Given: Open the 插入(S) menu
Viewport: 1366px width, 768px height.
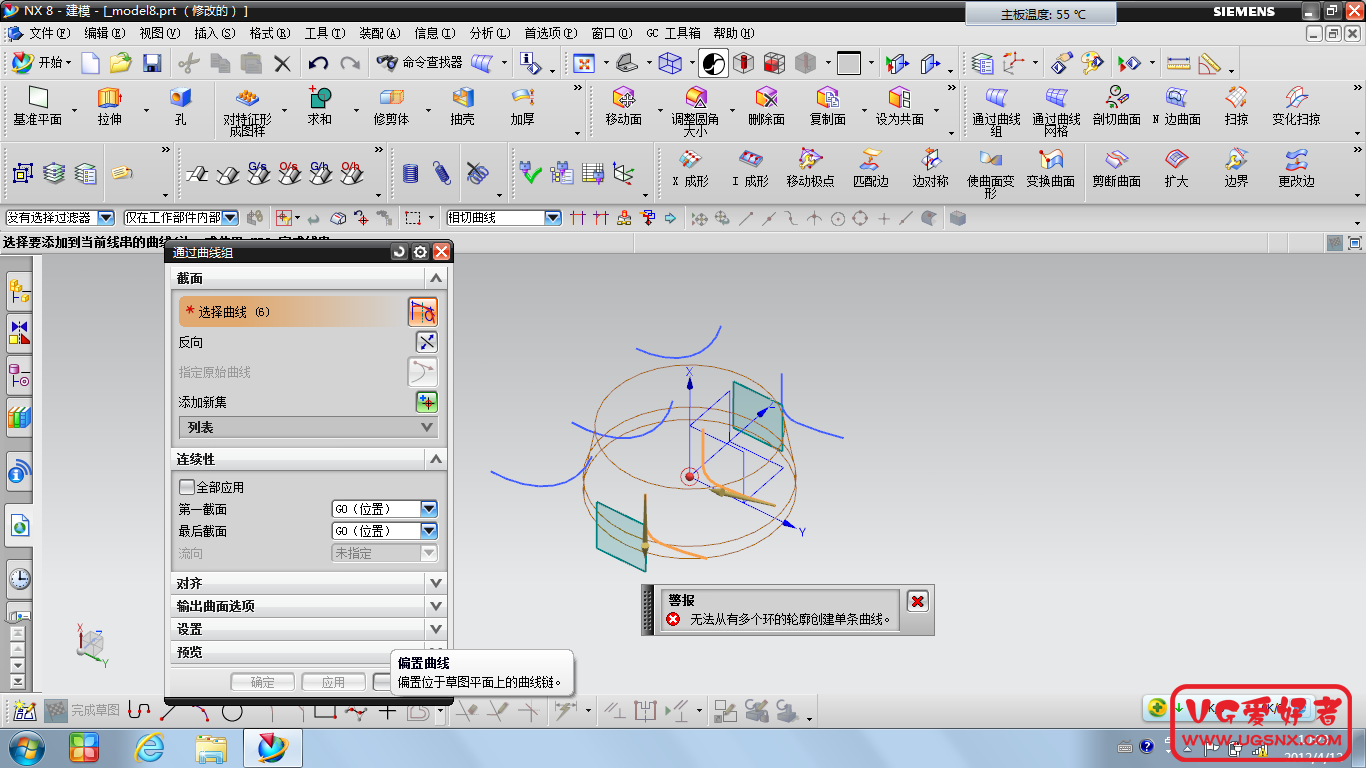Looking at the screenshot, I should (215, 33).
